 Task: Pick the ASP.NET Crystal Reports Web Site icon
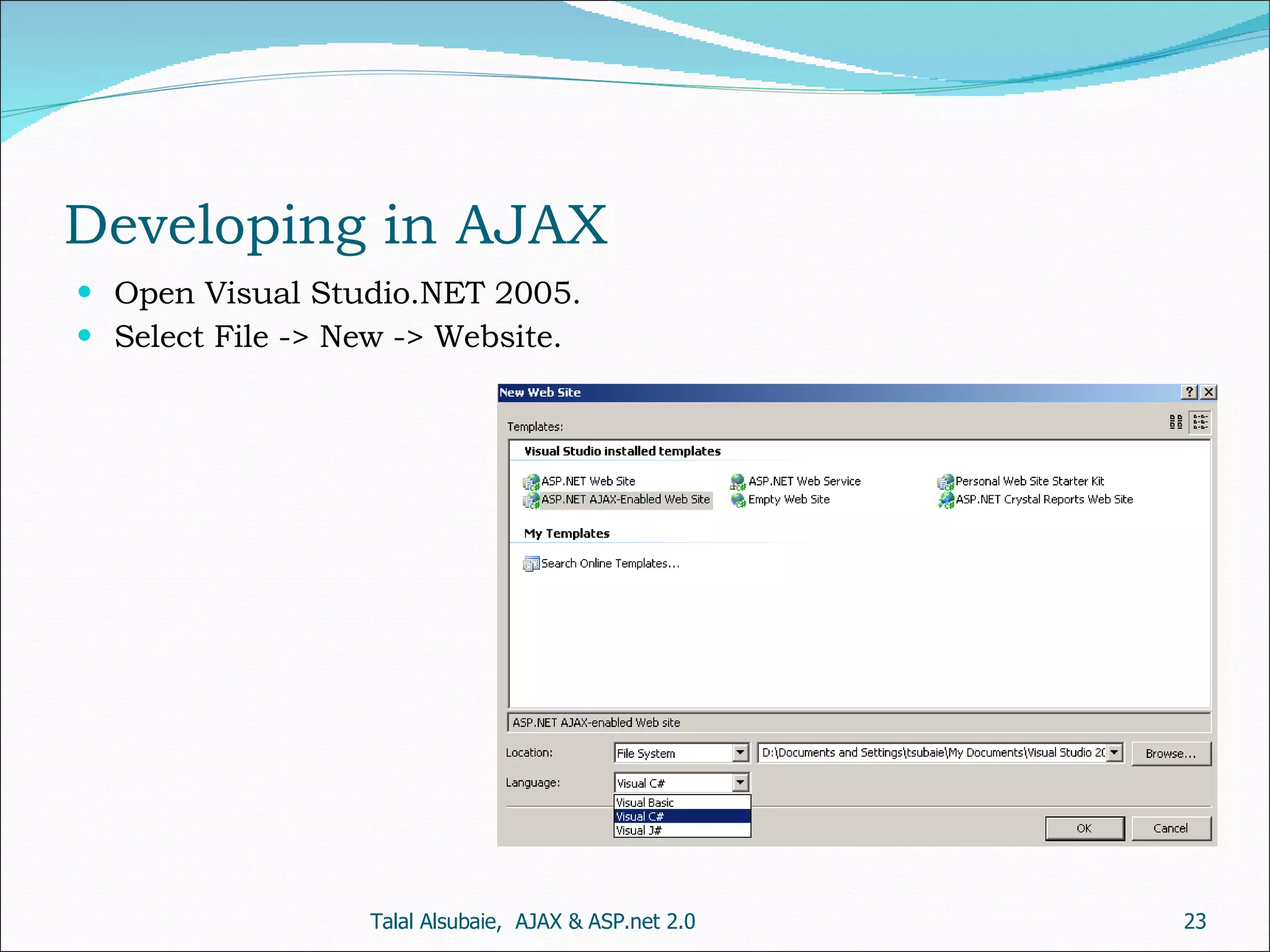945,500
